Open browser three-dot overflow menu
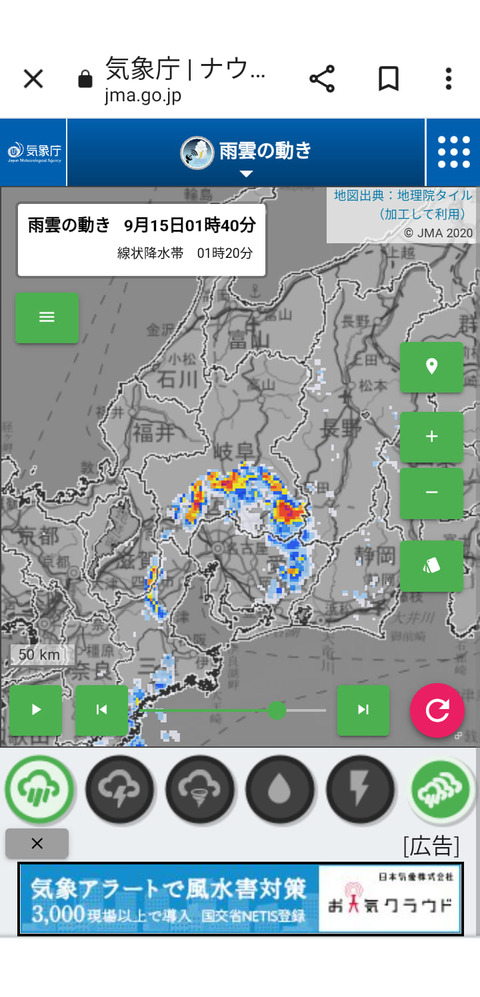Image resolution: width=480 pixels, height=997 pixels. tap(448, 79)
